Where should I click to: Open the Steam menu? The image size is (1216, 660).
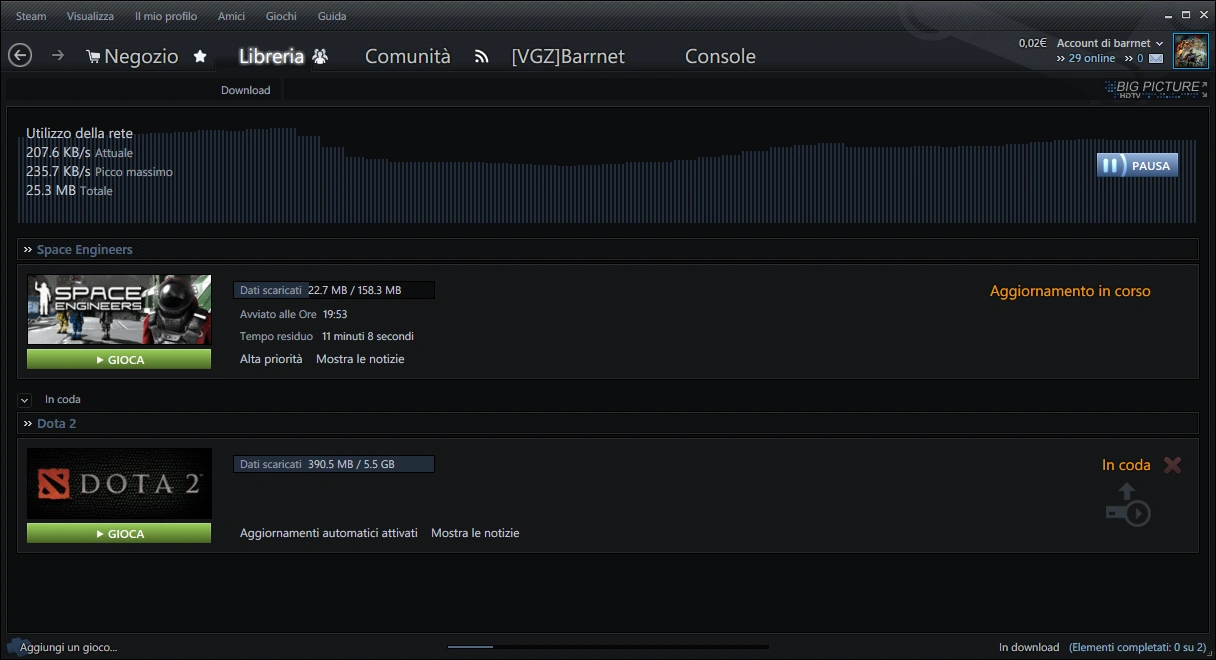(31, 16)
